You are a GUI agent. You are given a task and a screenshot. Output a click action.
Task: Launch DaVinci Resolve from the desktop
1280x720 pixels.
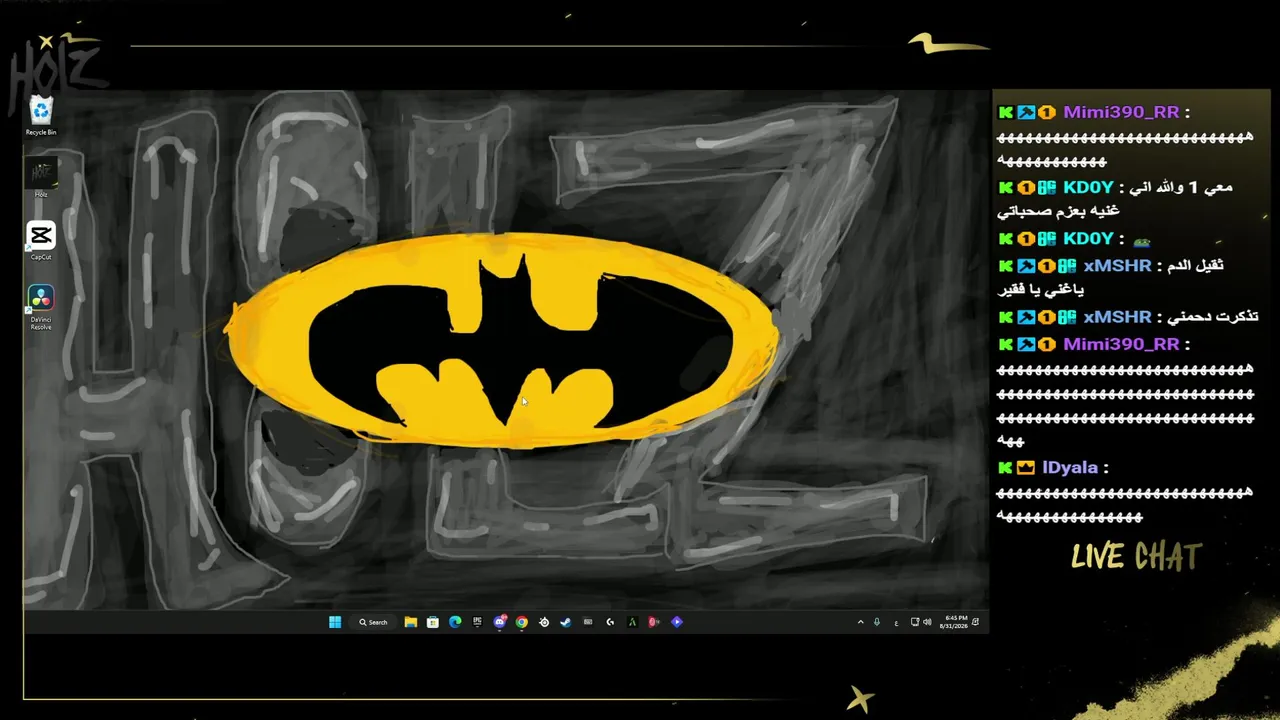pyautogui.click(x=41, y=307)
